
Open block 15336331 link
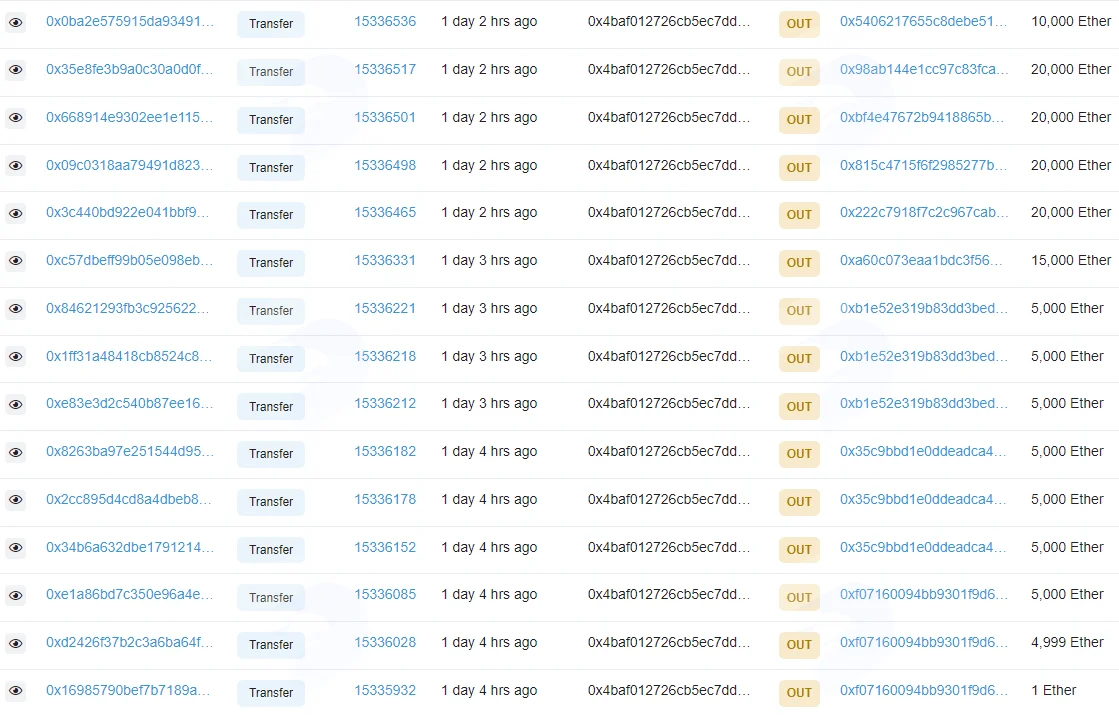pos(385,260)
